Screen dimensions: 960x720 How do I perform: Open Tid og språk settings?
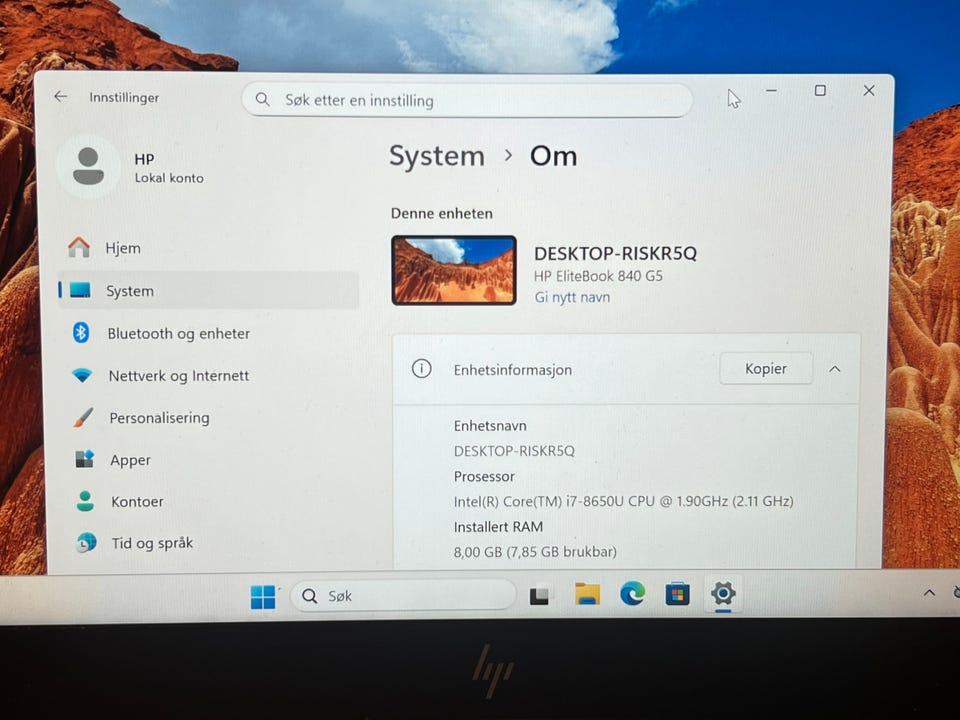pos(208,543)
